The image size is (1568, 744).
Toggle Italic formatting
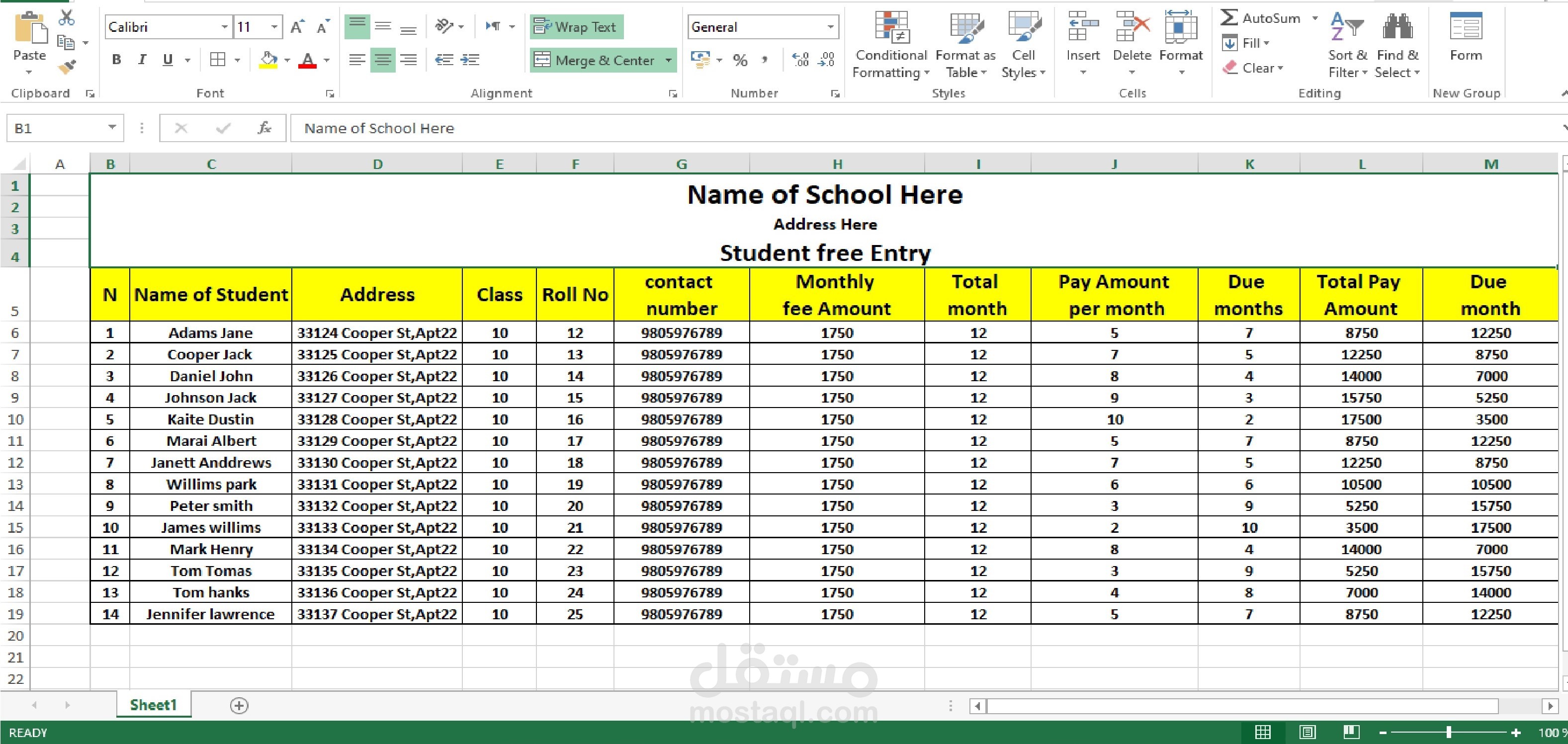click(x=142, y=60)
